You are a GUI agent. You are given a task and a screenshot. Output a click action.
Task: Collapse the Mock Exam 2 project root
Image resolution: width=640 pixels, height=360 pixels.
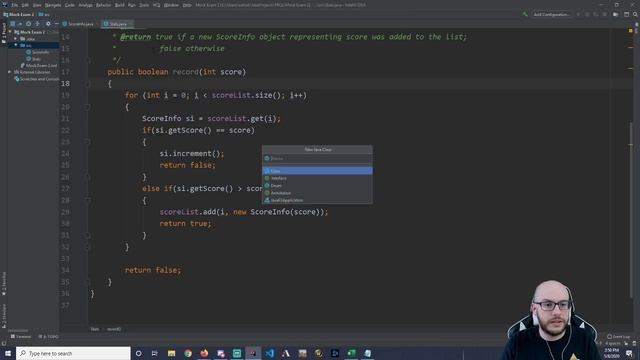[x=10, y=32]
